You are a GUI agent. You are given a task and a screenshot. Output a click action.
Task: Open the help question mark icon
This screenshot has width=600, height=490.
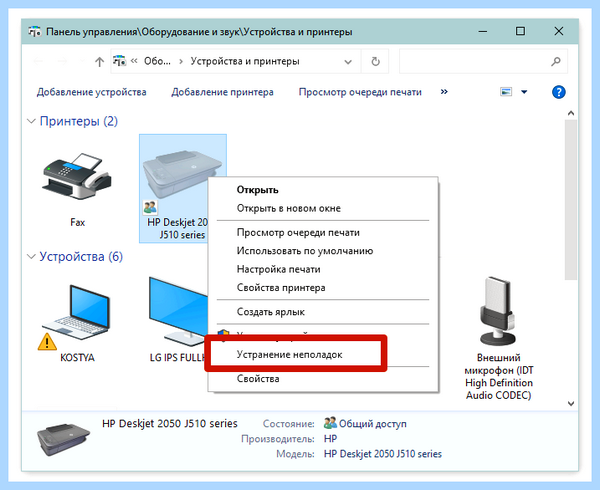559,92
